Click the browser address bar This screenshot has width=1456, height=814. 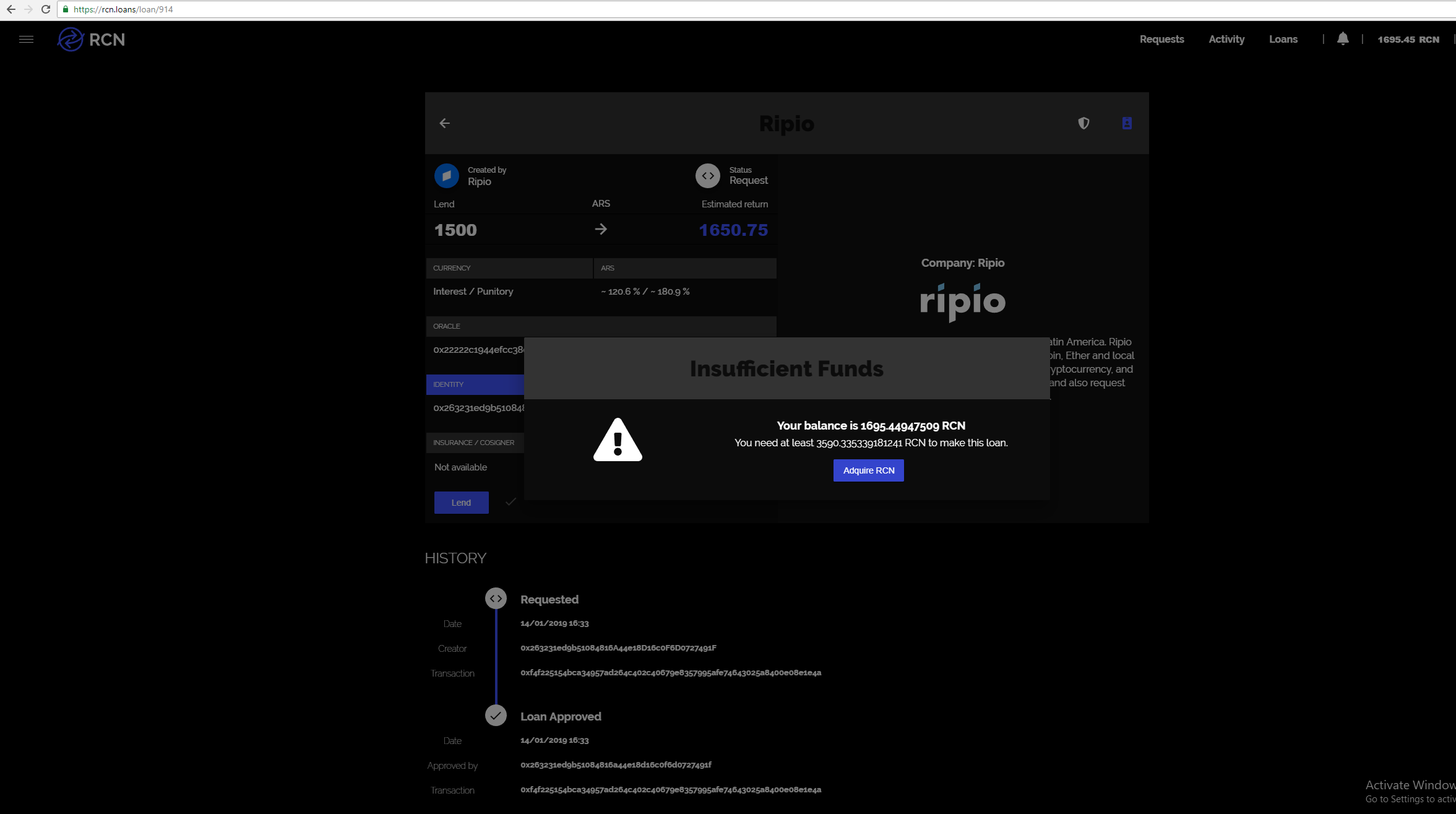[433, 9]
